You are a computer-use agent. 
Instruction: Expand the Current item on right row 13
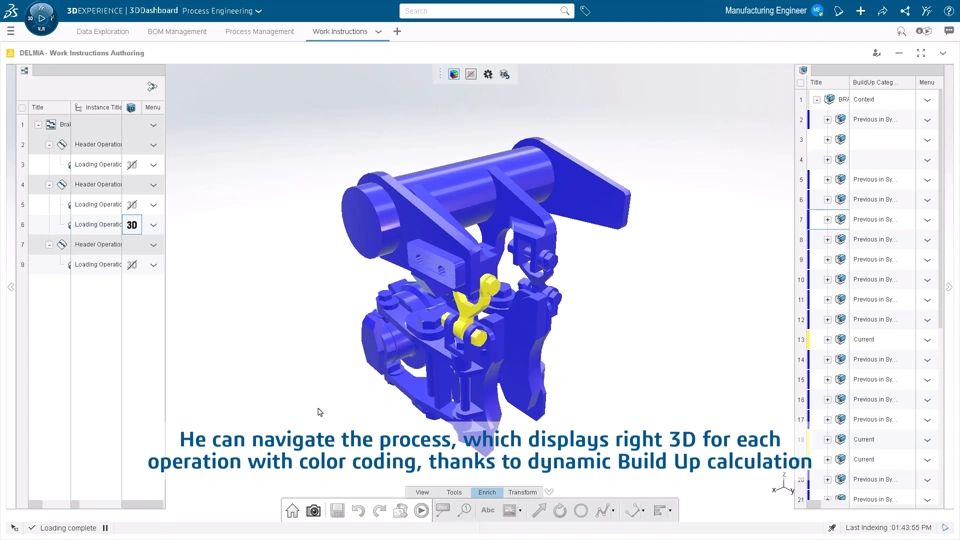827,340
